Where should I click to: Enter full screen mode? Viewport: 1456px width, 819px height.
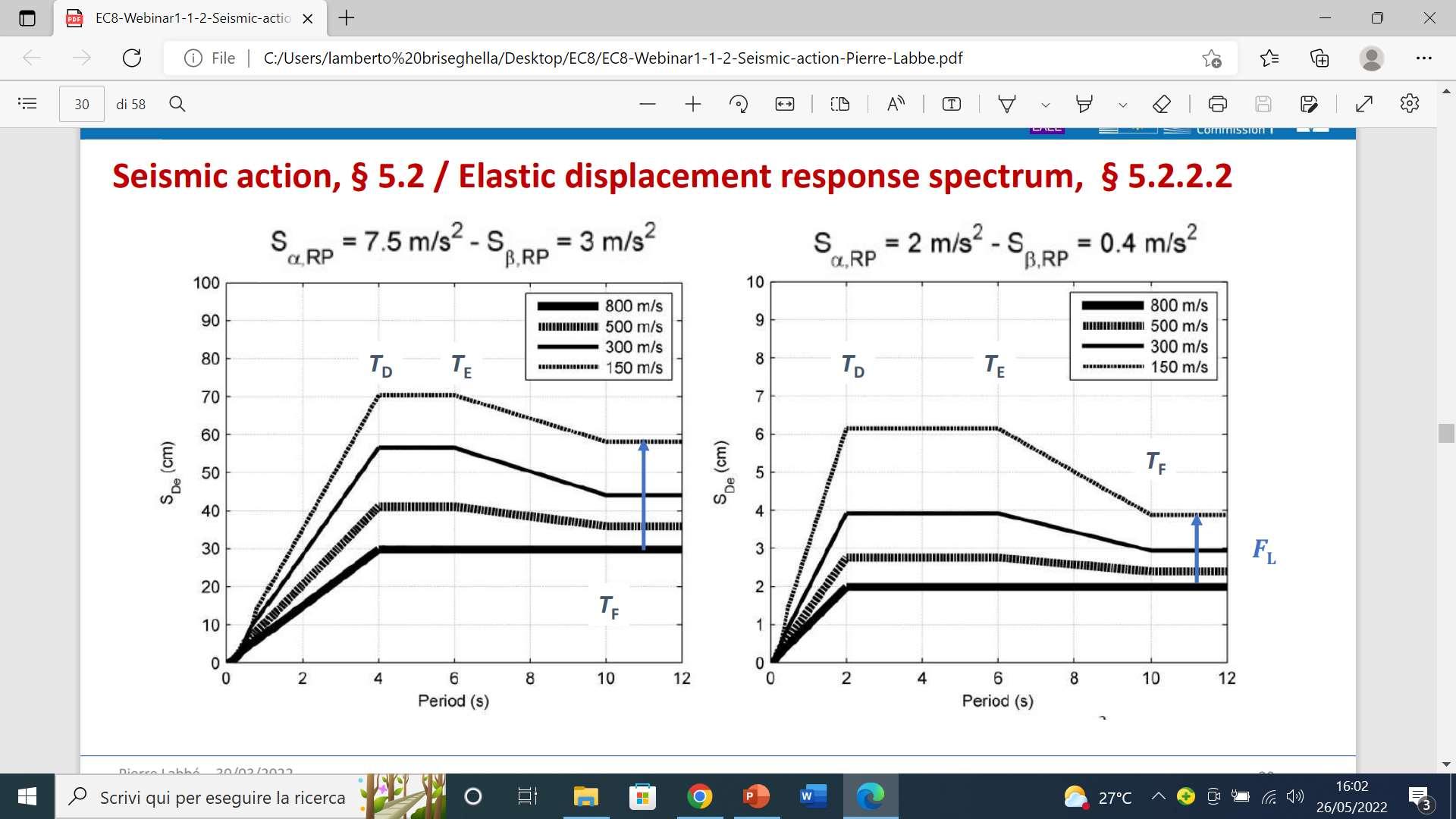tap(1363, 104)
